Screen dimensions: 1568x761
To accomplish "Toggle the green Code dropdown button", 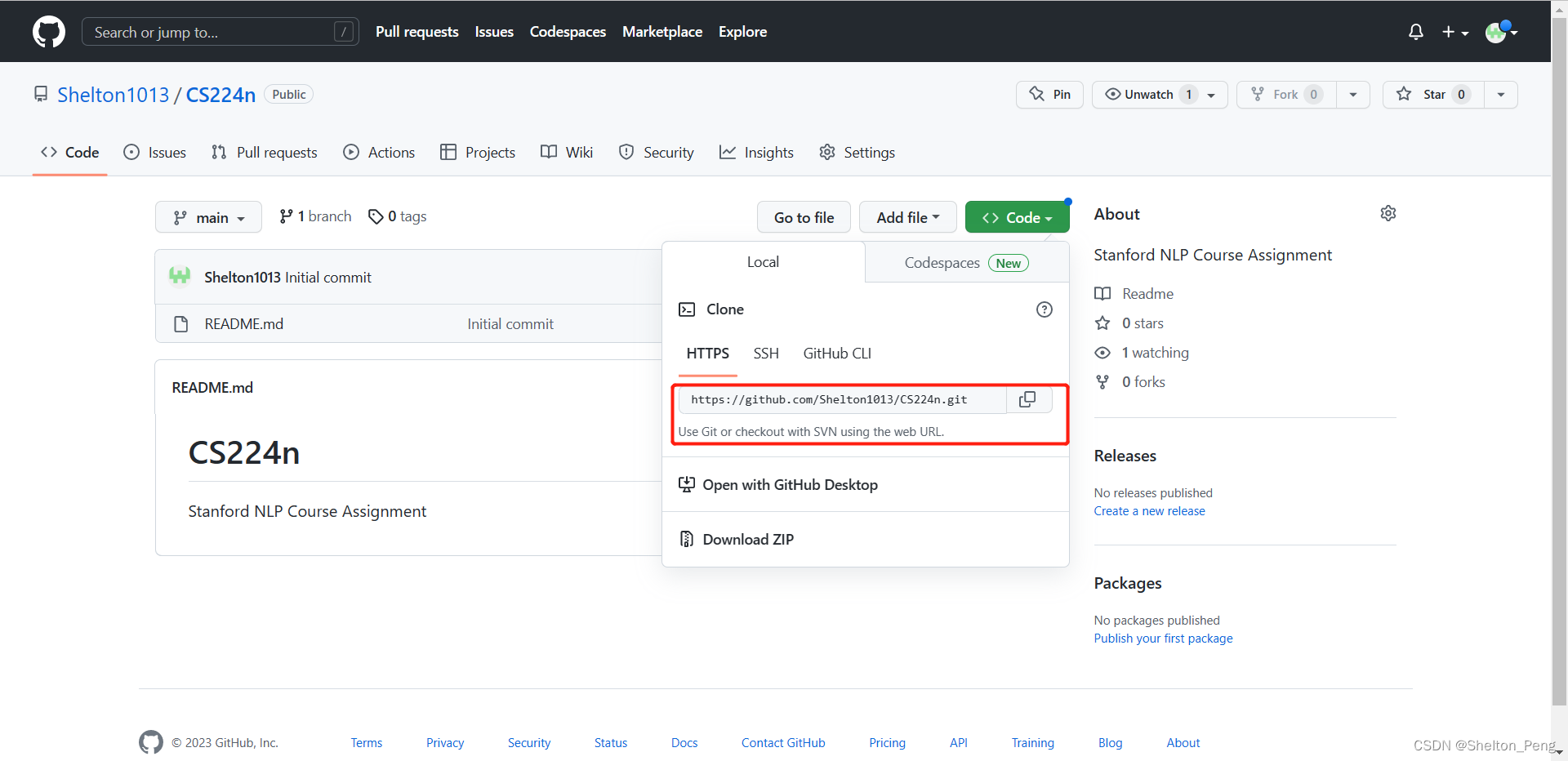I will coord(1017,217).
